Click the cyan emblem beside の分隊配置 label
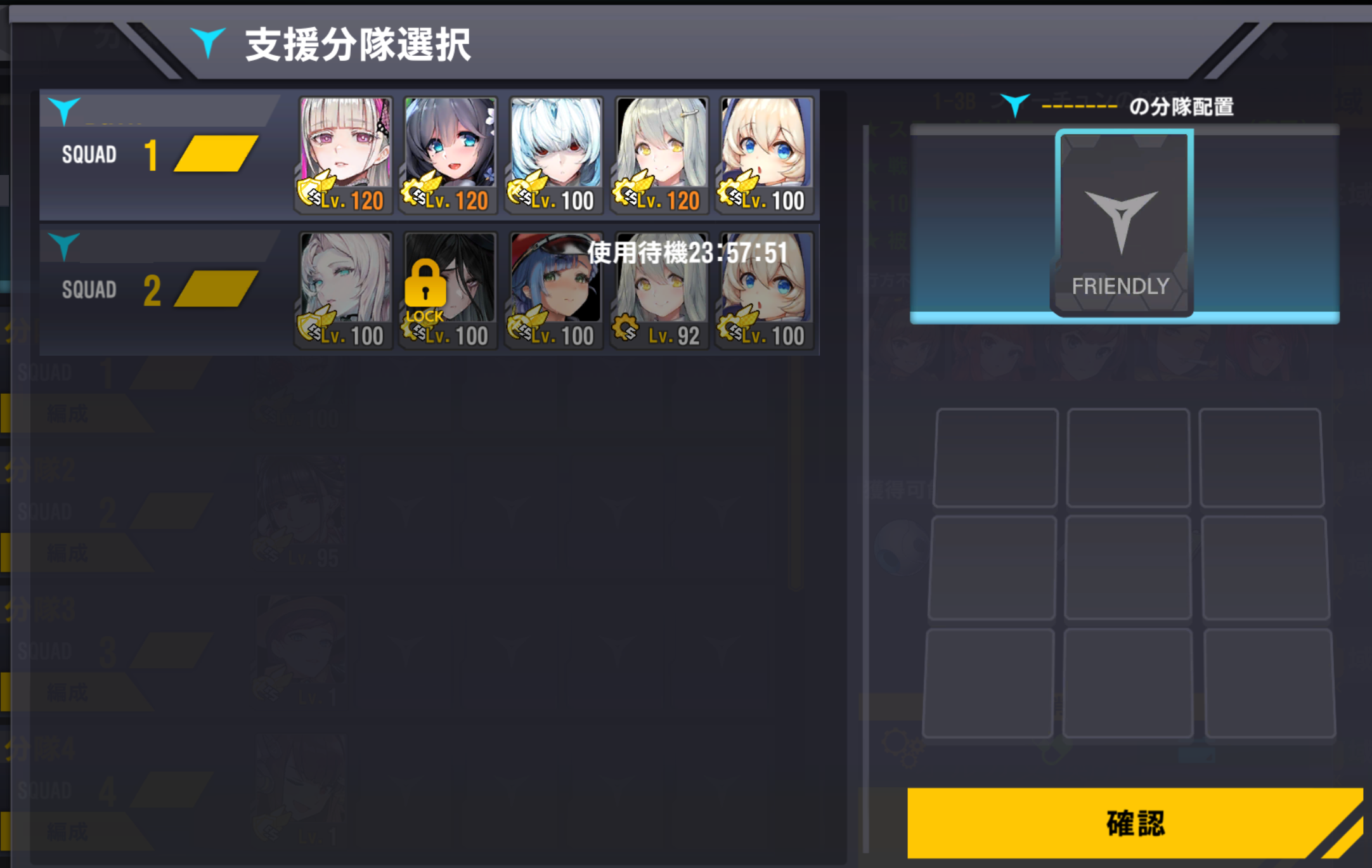1372x868 pixels. [1014, 105]
